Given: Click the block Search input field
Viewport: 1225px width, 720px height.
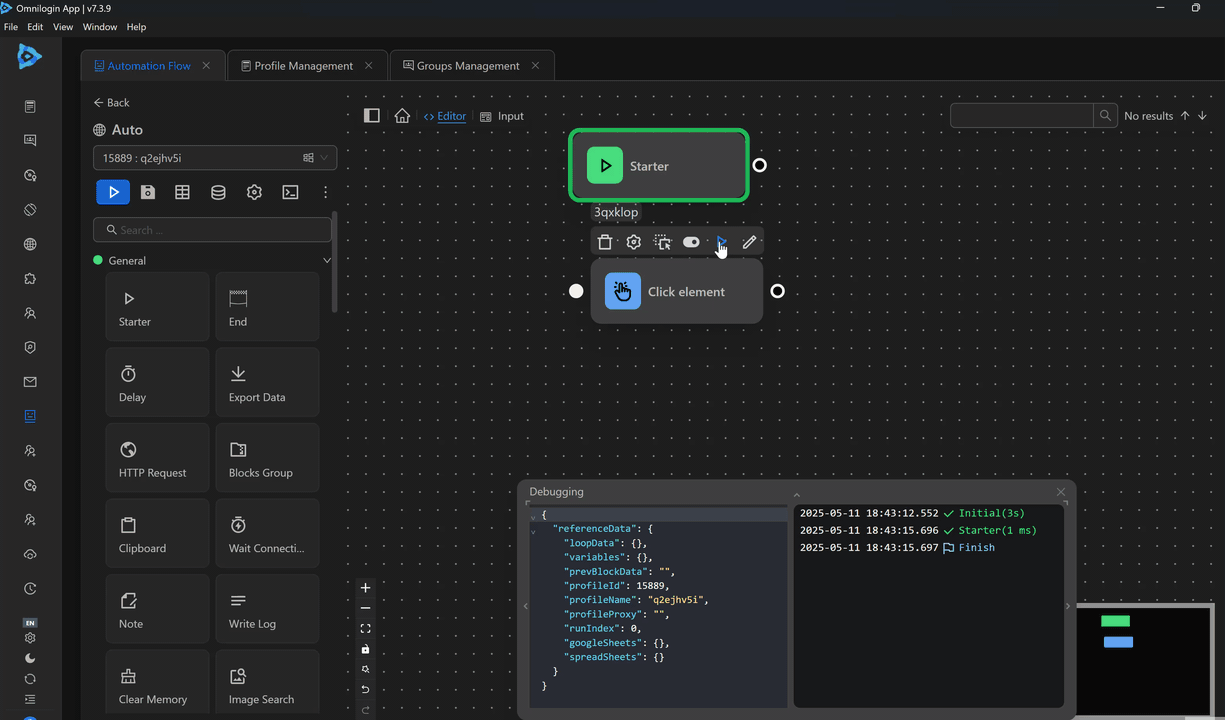Looking at the screenshot, I should (x=212, y=230).
